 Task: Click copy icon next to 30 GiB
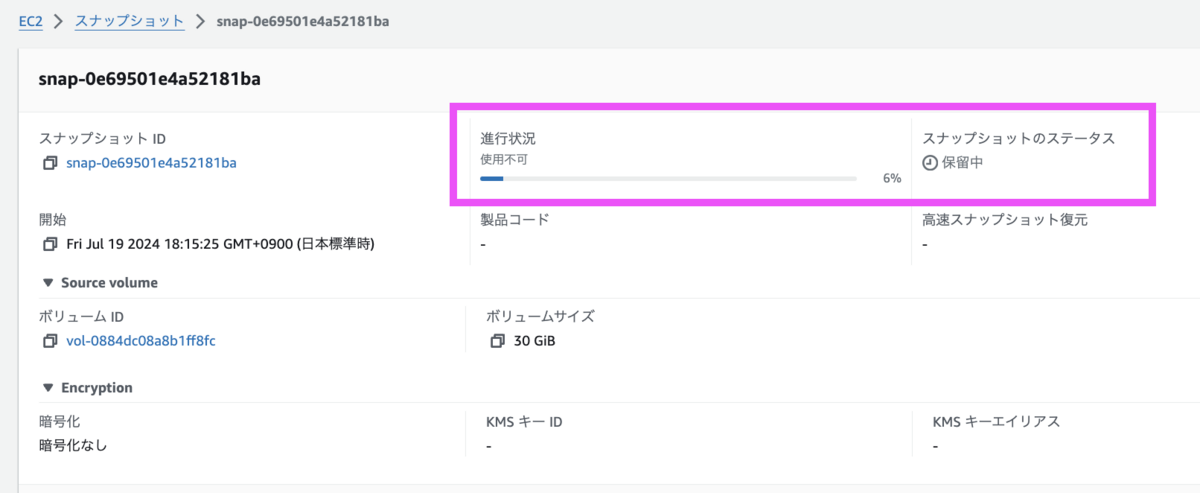coord(497,341)
